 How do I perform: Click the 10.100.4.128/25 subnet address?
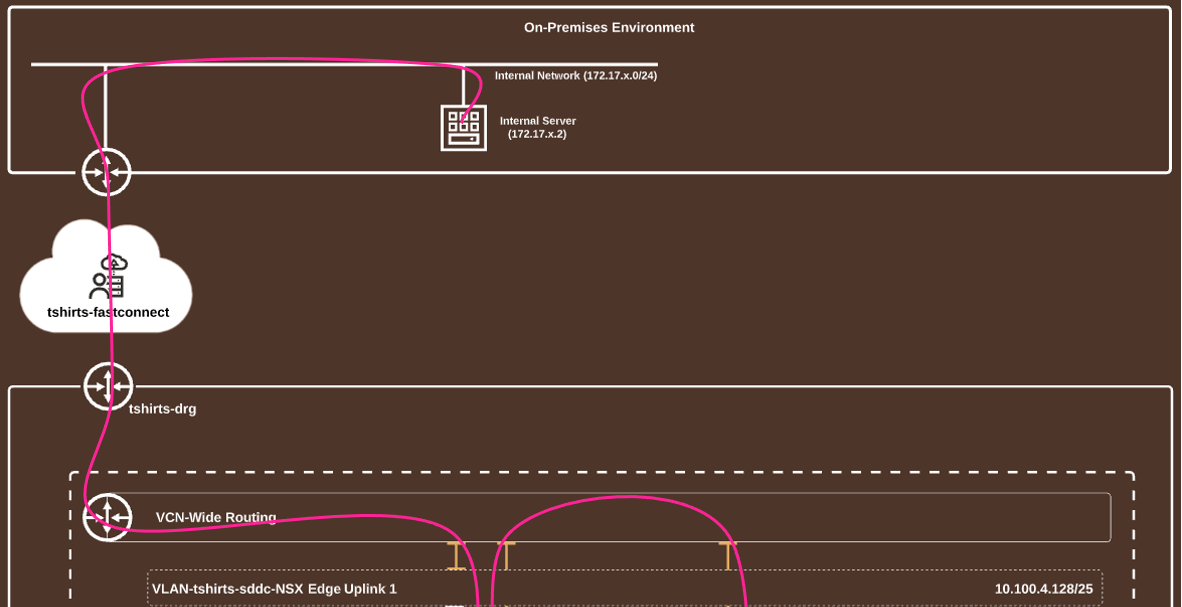[1043, 589]
